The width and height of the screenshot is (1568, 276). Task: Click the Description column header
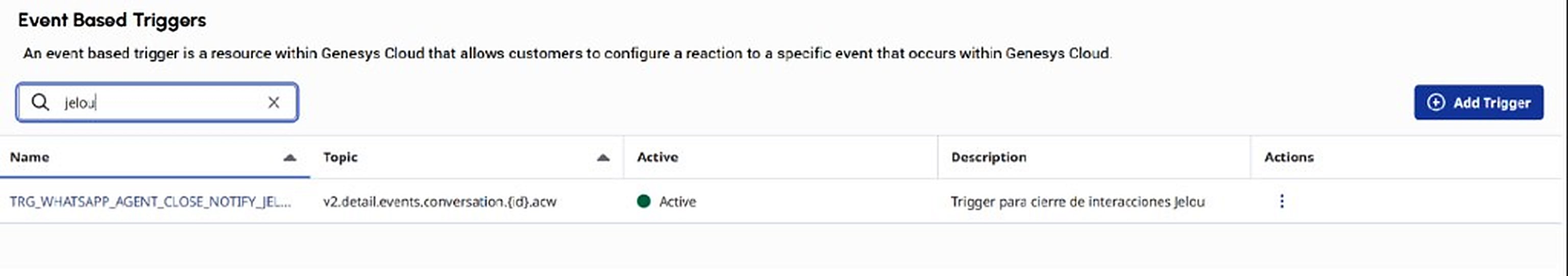989,157
